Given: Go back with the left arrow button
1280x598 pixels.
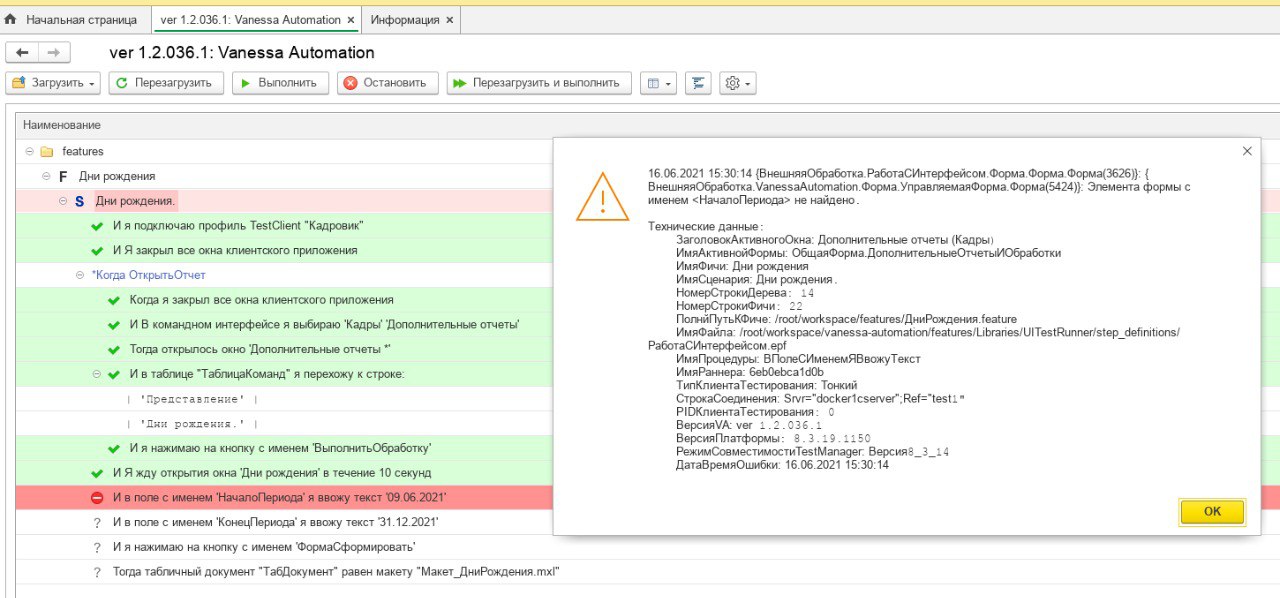Looking at the screenshot, I should tap(22, 52).
